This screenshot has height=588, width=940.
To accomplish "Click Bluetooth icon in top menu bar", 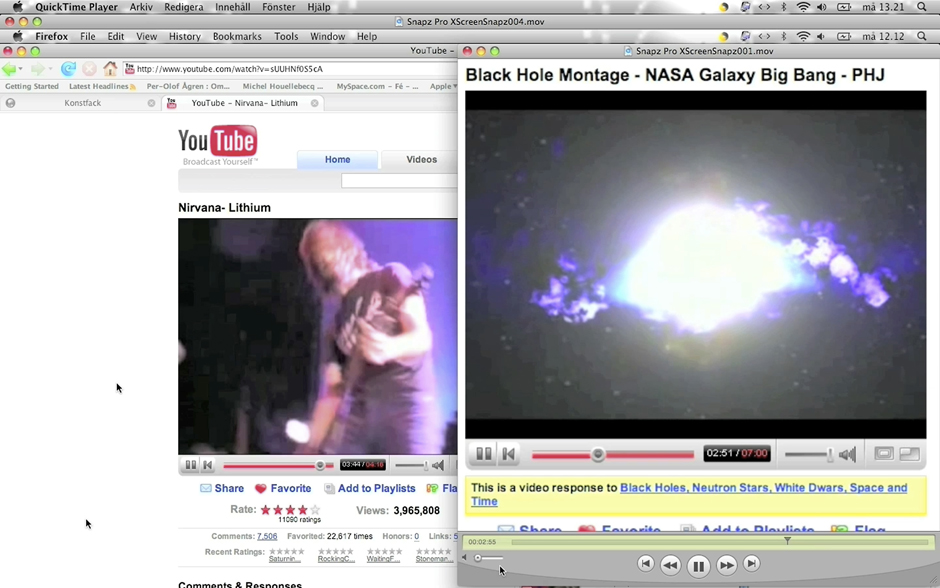I will (x=784, y=7).
